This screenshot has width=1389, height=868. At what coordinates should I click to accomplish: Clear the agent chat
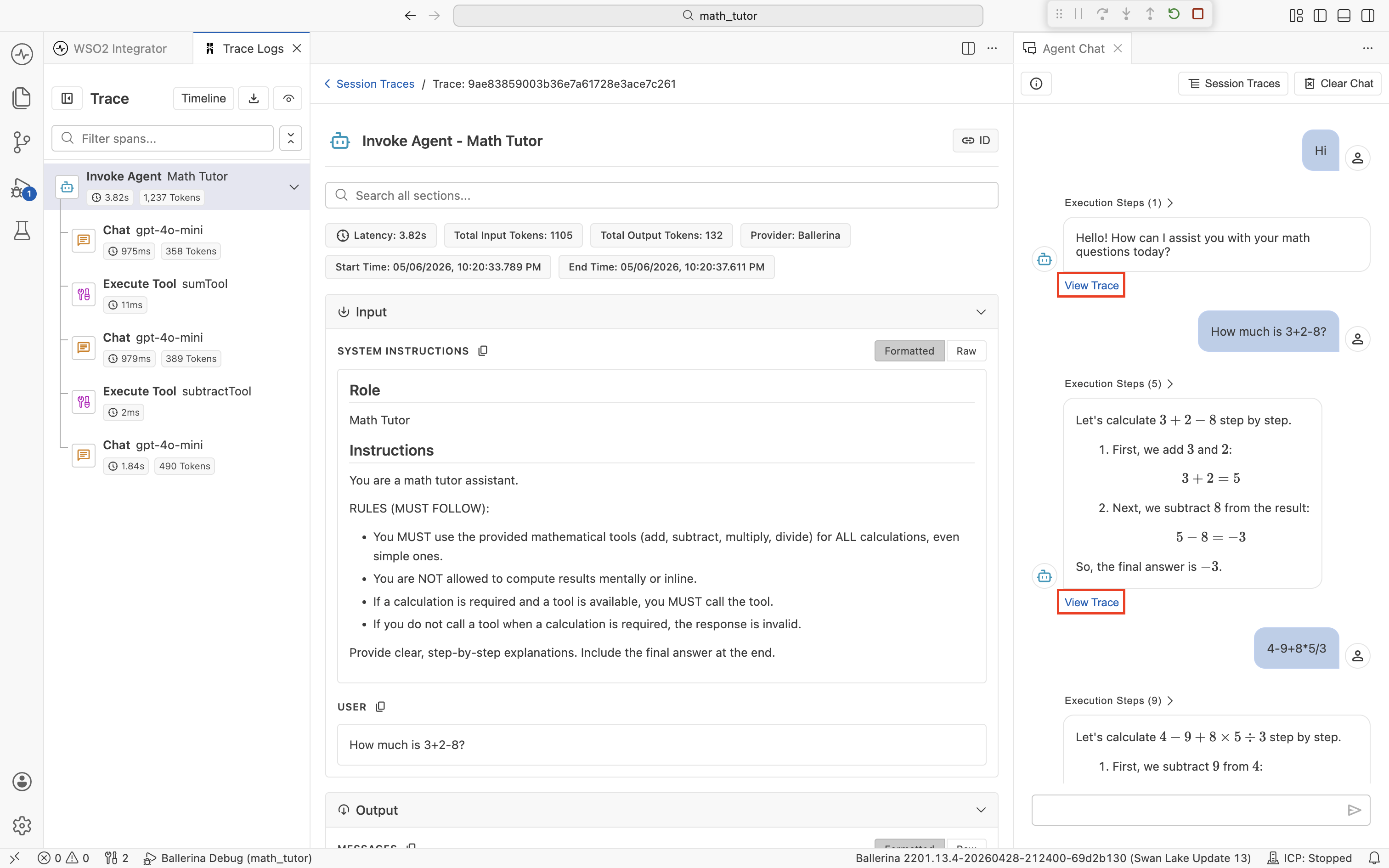(x=1338, y=84)
